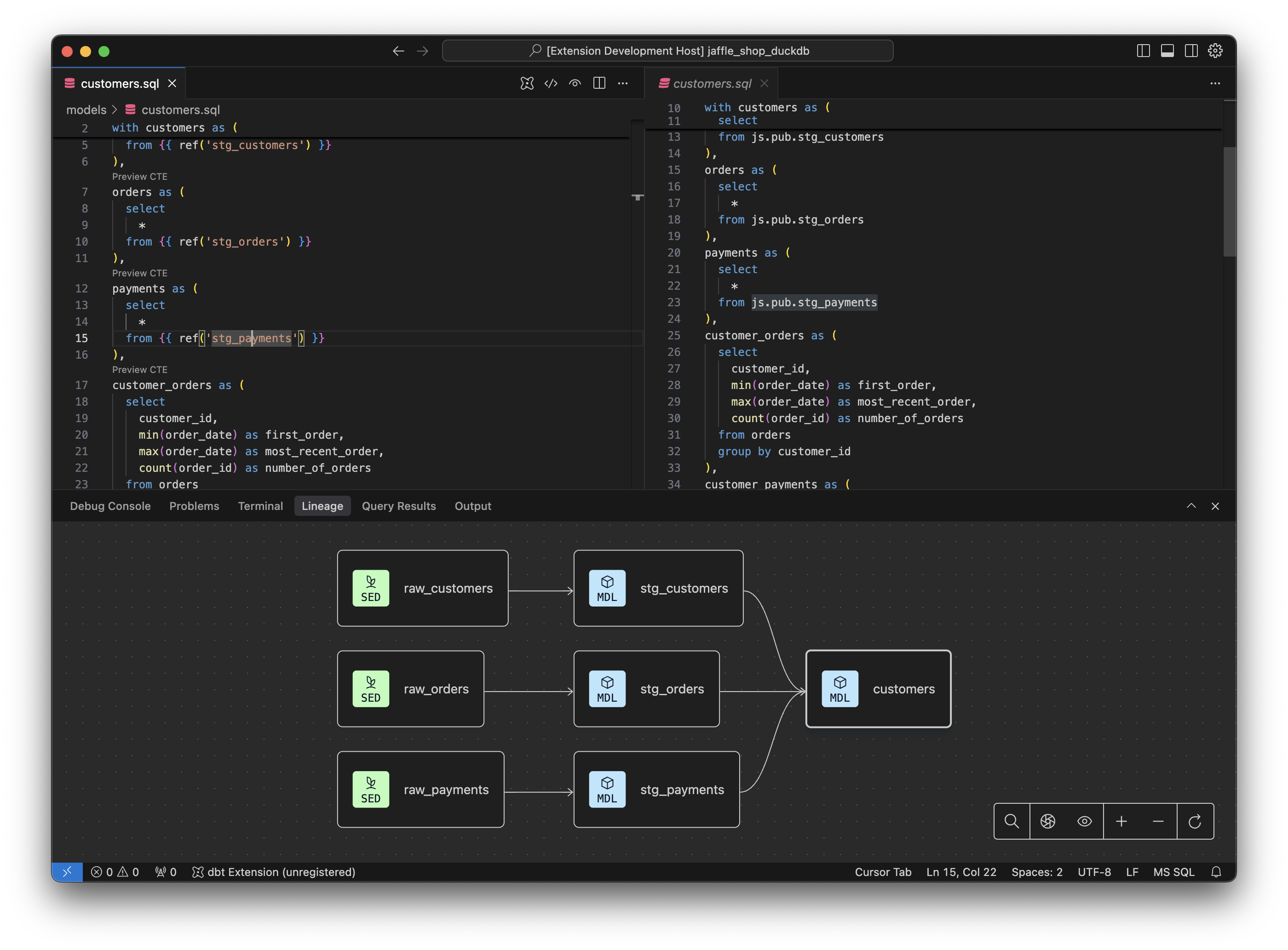Refresh the lineage graph
Viewport: 1288px width, 950px height.
[1196, 821]
